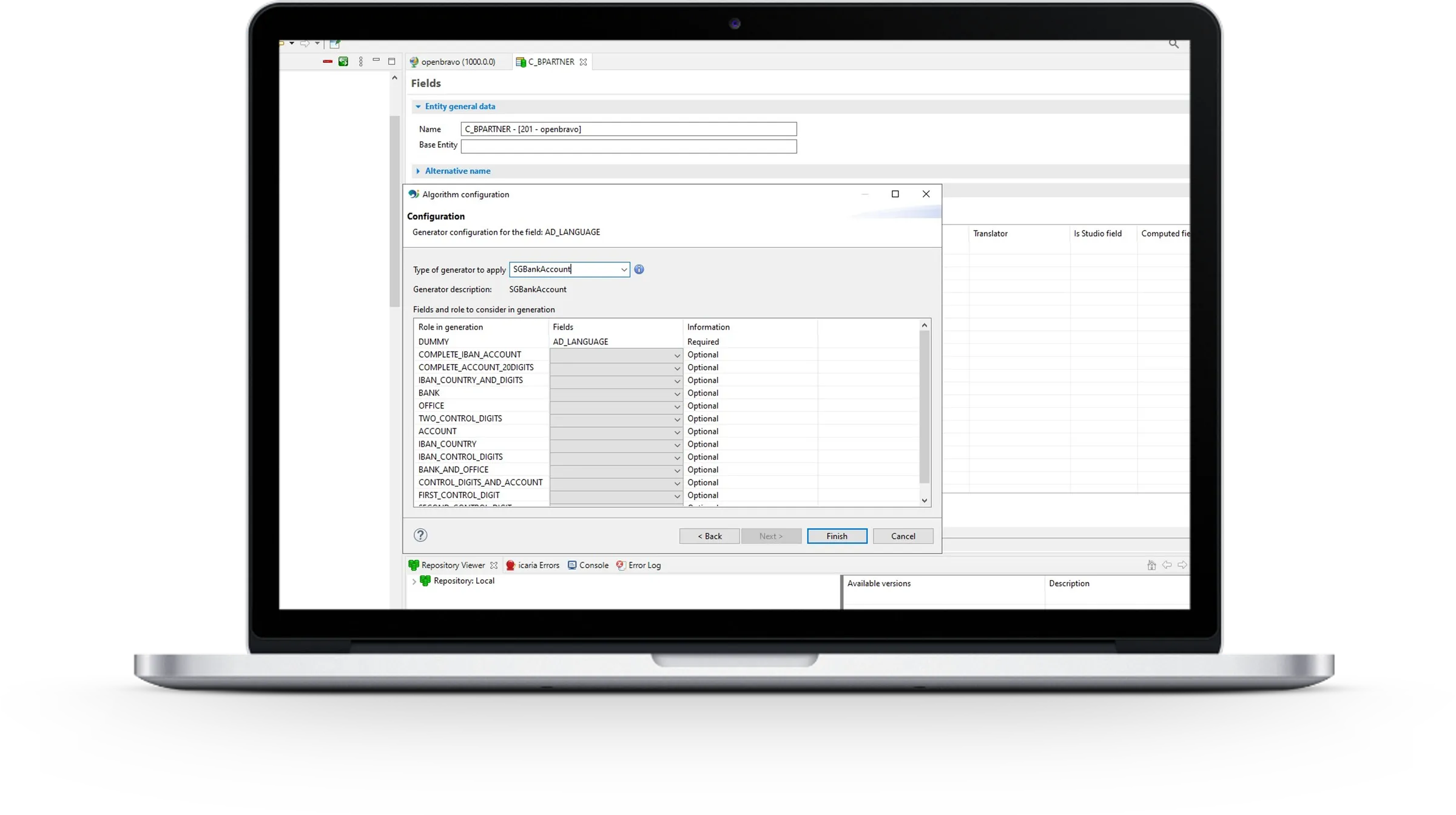This screenshot has height=815, width=1456.
Task: Click the blue info icon beside generator combo
Action: click(639, 269)
